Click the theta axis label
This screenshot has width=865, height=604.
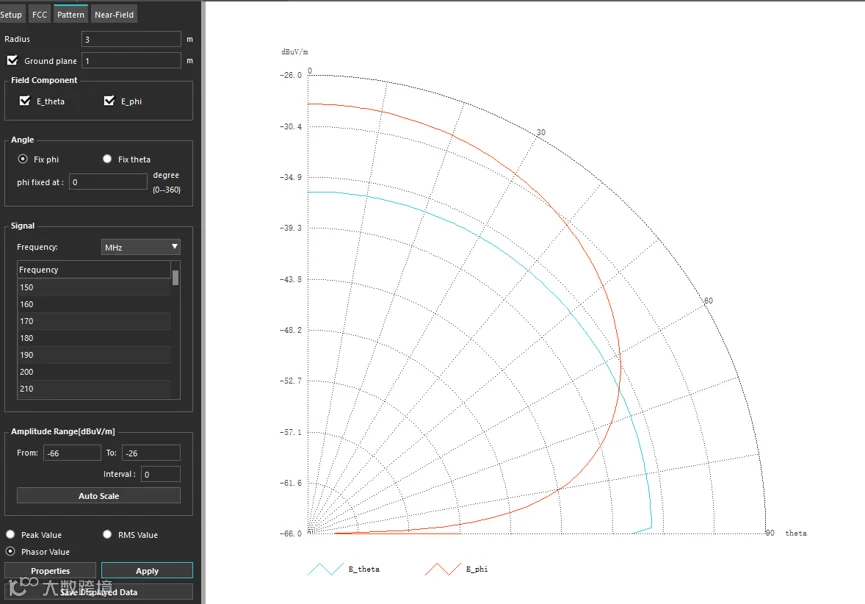(x=796, y=533)
